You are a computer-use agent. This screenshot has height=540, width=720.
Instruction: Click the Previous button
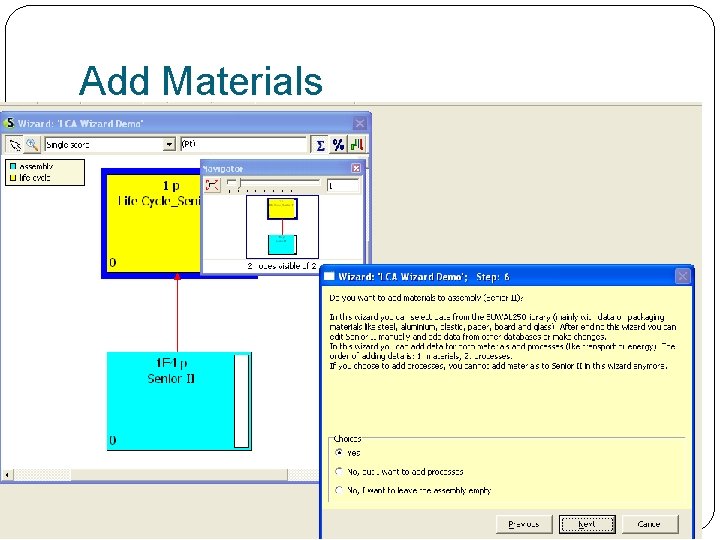point(524,524)
